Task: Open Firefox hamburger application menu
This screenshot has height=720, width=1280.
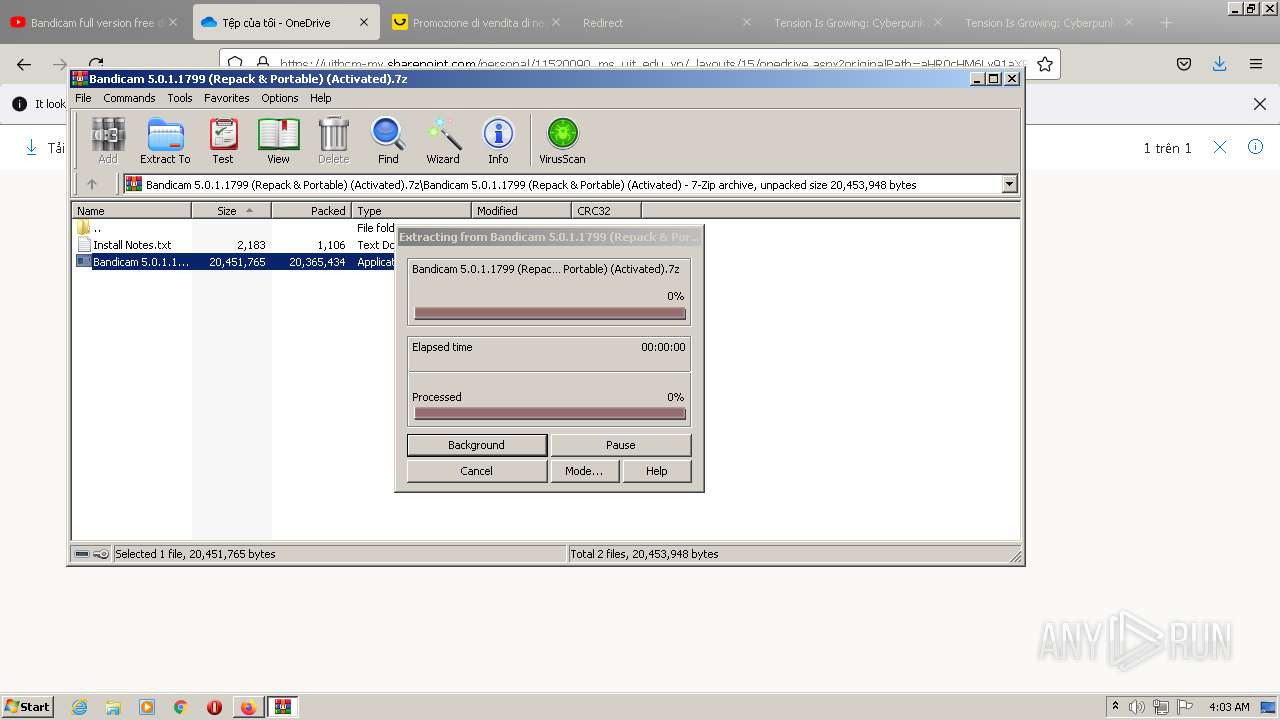Action: [1256, 64]
